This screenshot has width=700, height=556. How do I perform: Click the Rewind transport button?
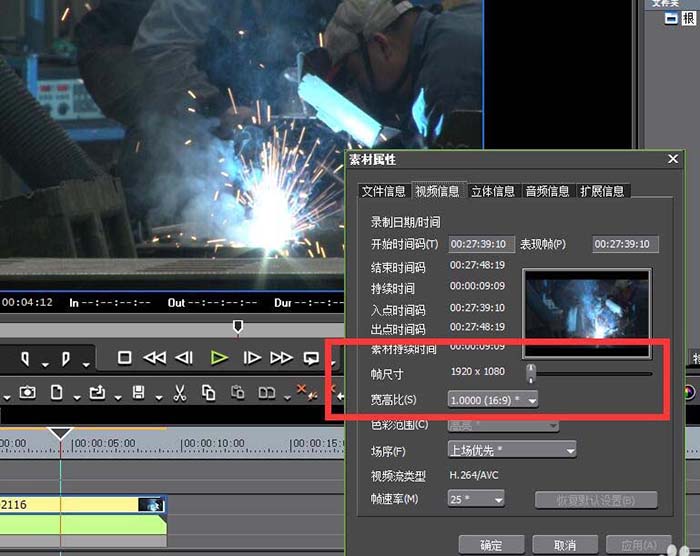pos(154,357)
